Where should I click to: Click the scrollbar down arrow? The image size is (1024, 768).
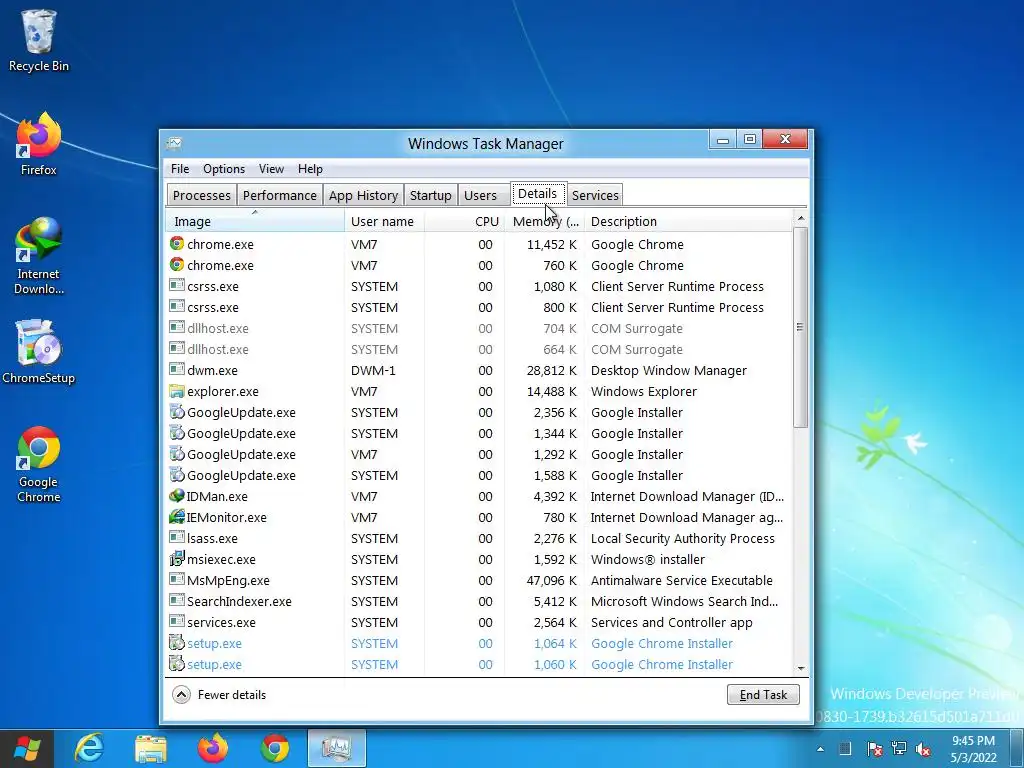click(801, 668)
